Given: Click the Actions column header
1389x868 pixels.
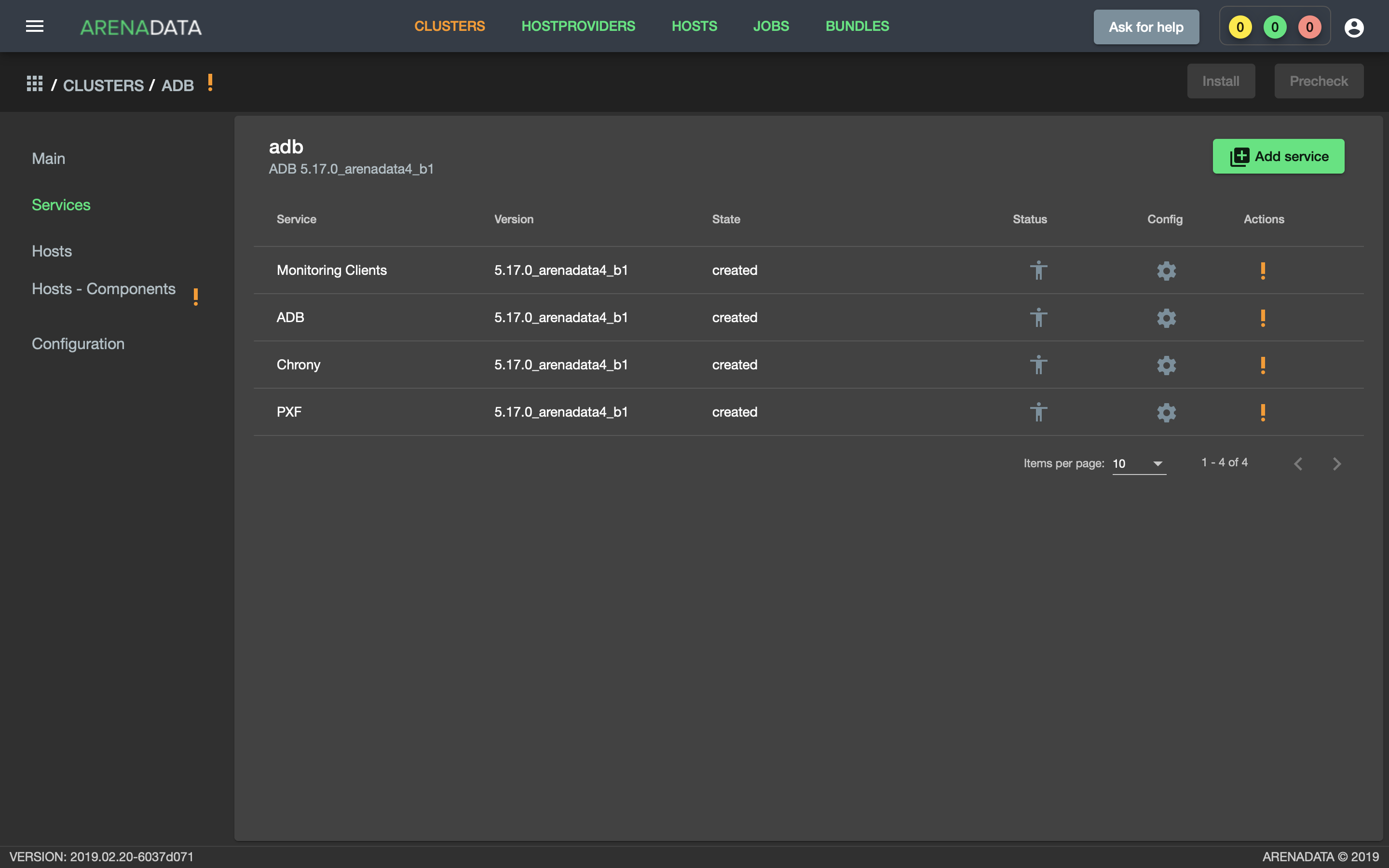Looking at the screenshot, I should pyautogui.click(x=1264, y=219).
